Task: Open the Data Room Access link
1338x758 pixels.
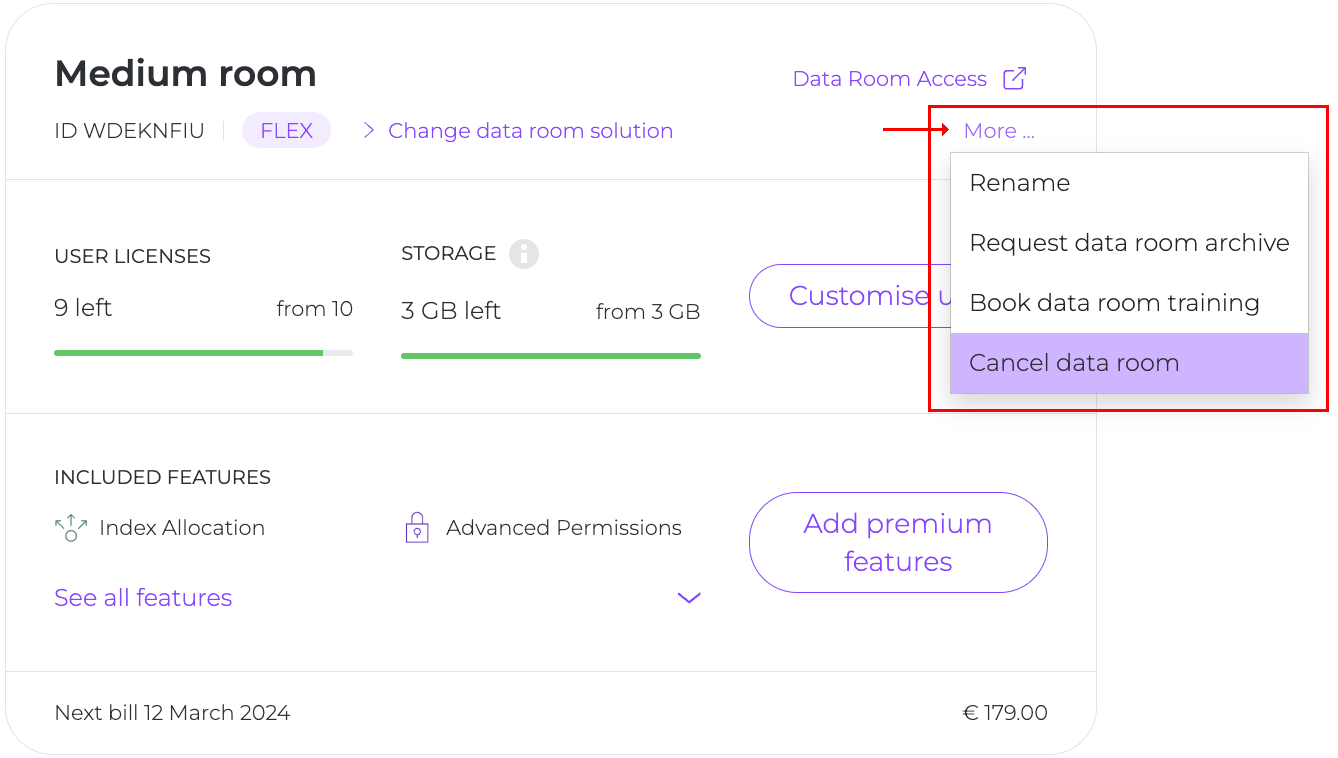Action: coord(889,79)
